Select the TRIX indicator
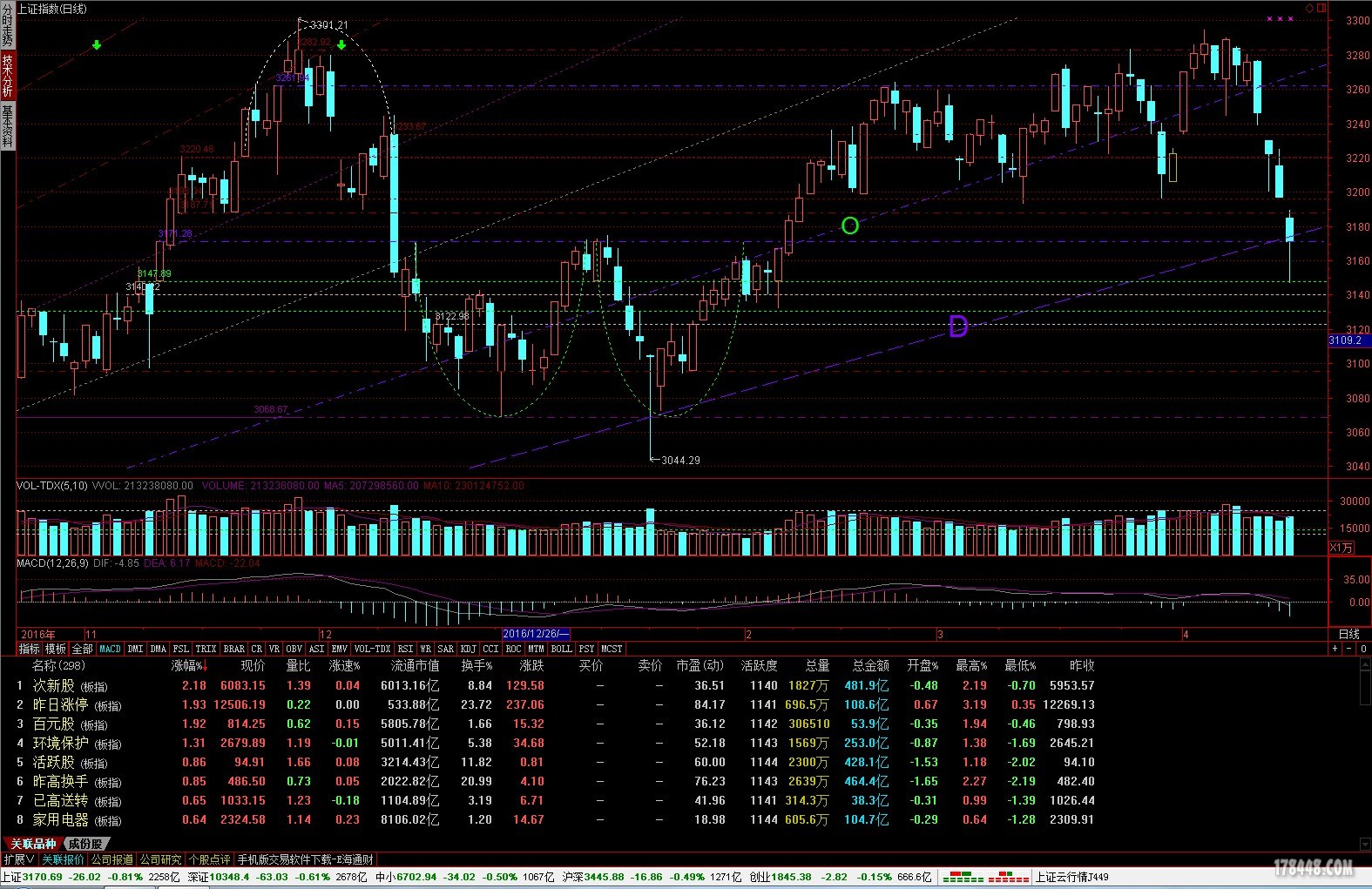Screen dimensions: 1372x889 [x=206, y=649]
